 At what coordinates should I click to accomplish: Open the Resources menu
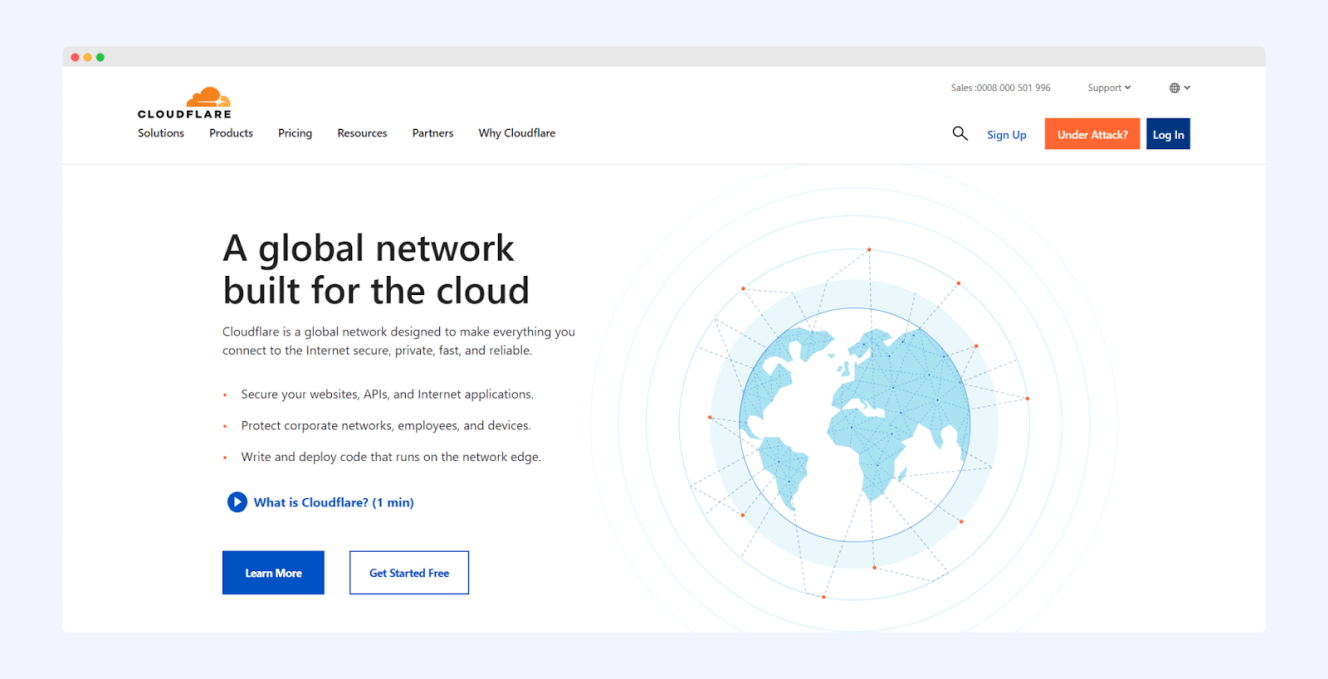[x=362, y=133]
